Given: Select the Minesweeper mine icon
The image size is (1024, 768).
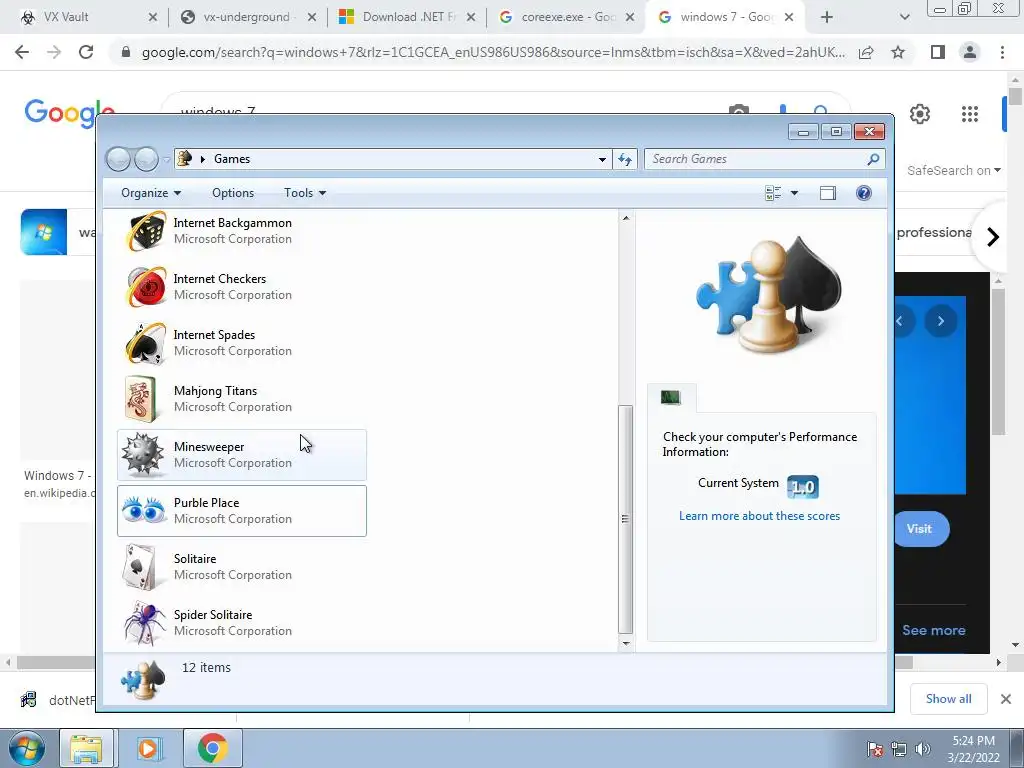Looking at the screenshot, I should click(x=143, y=455).
